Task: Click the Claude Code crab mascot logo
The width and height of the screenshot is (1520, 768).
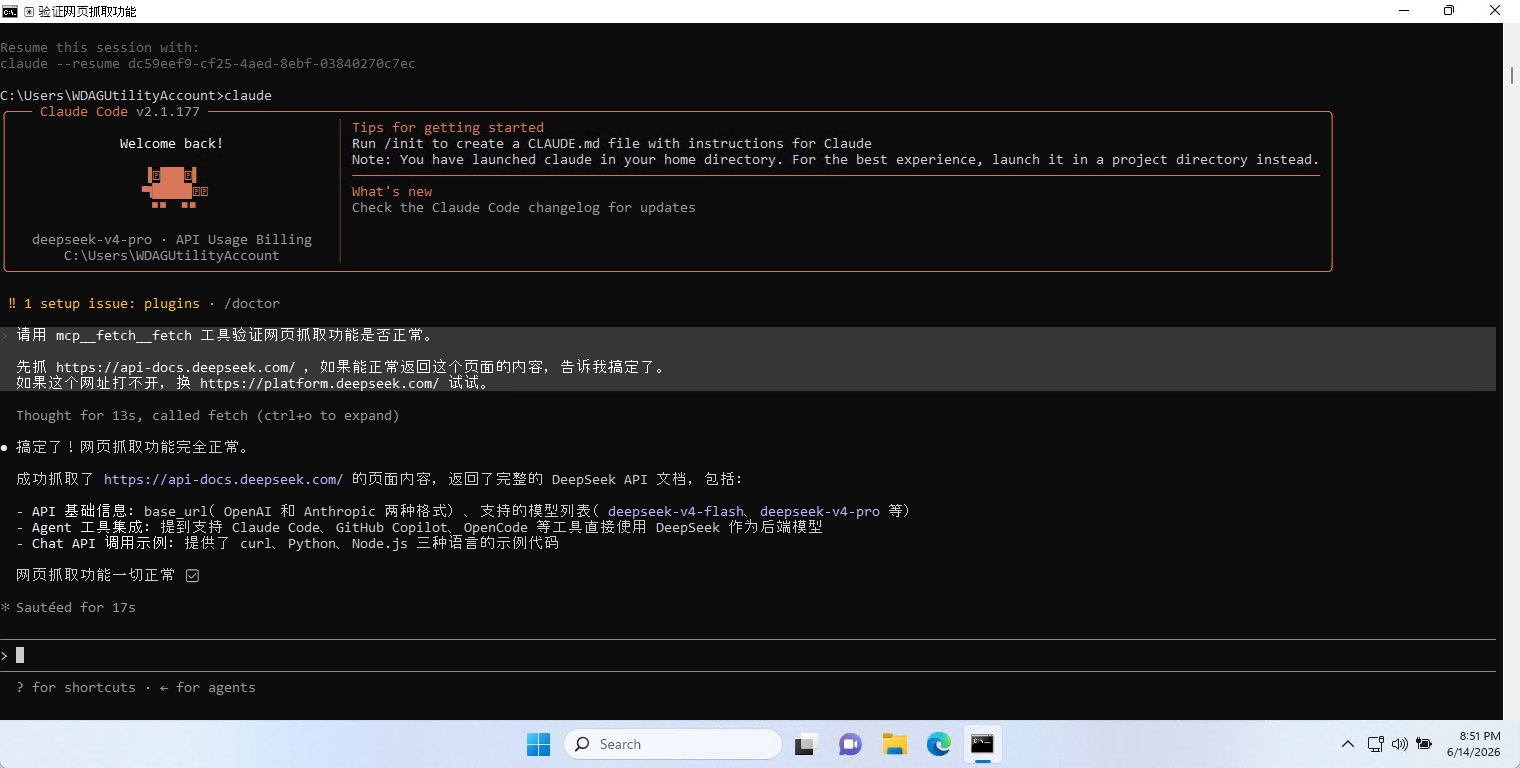Action: 175,187
